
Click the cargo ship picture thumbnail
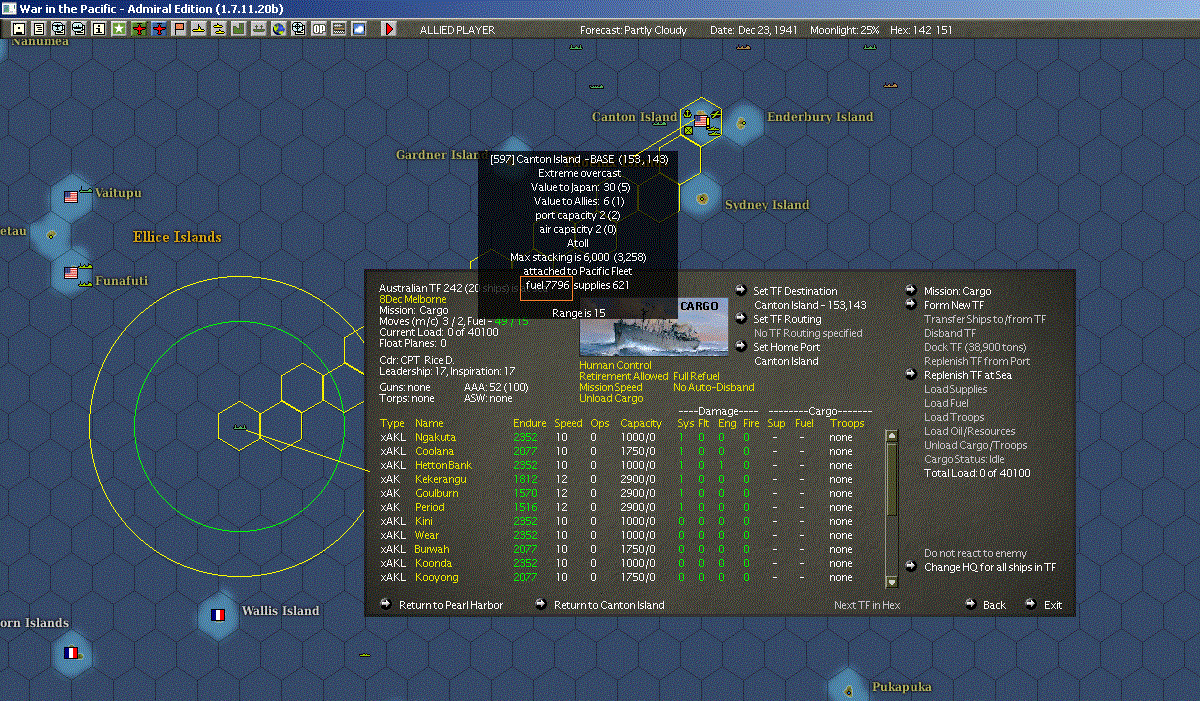pos(654,326)
